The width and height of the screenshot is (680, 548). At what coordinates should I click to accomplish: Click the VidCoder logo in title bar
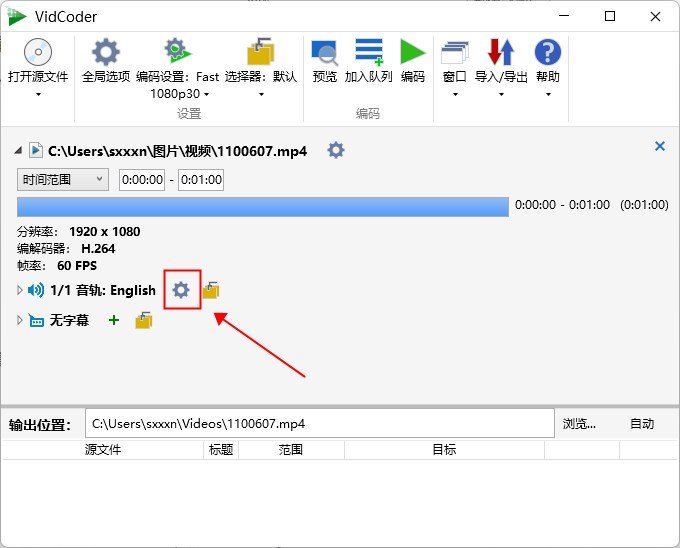click(16, 16)
